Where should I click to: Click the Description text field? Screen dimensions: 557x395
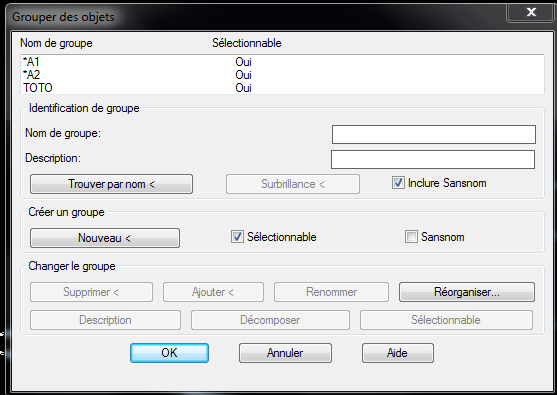[x=433, y=159]
